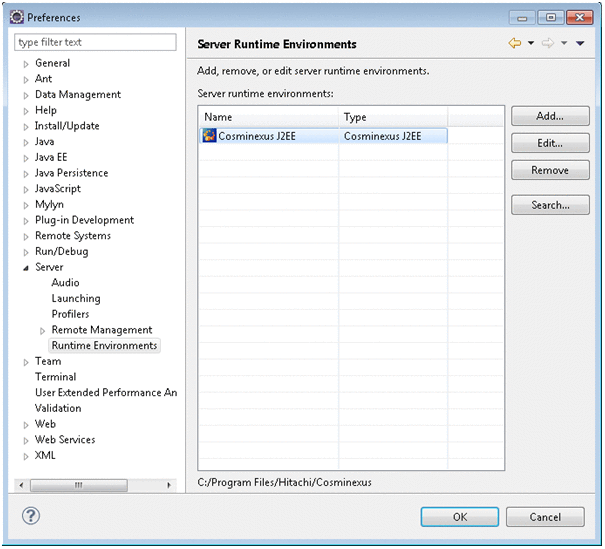The image size is (605, 549).
Task: Click the help question mark icon
Action: (x=30, y=517)
